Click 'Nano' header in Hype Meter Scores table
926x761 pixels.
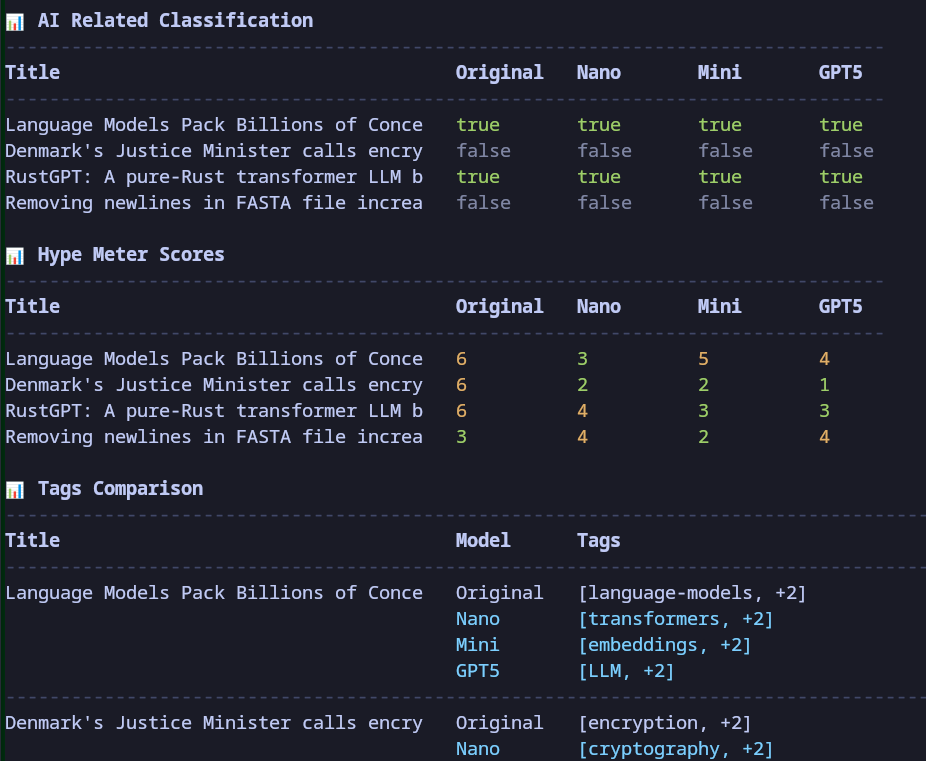598,306
